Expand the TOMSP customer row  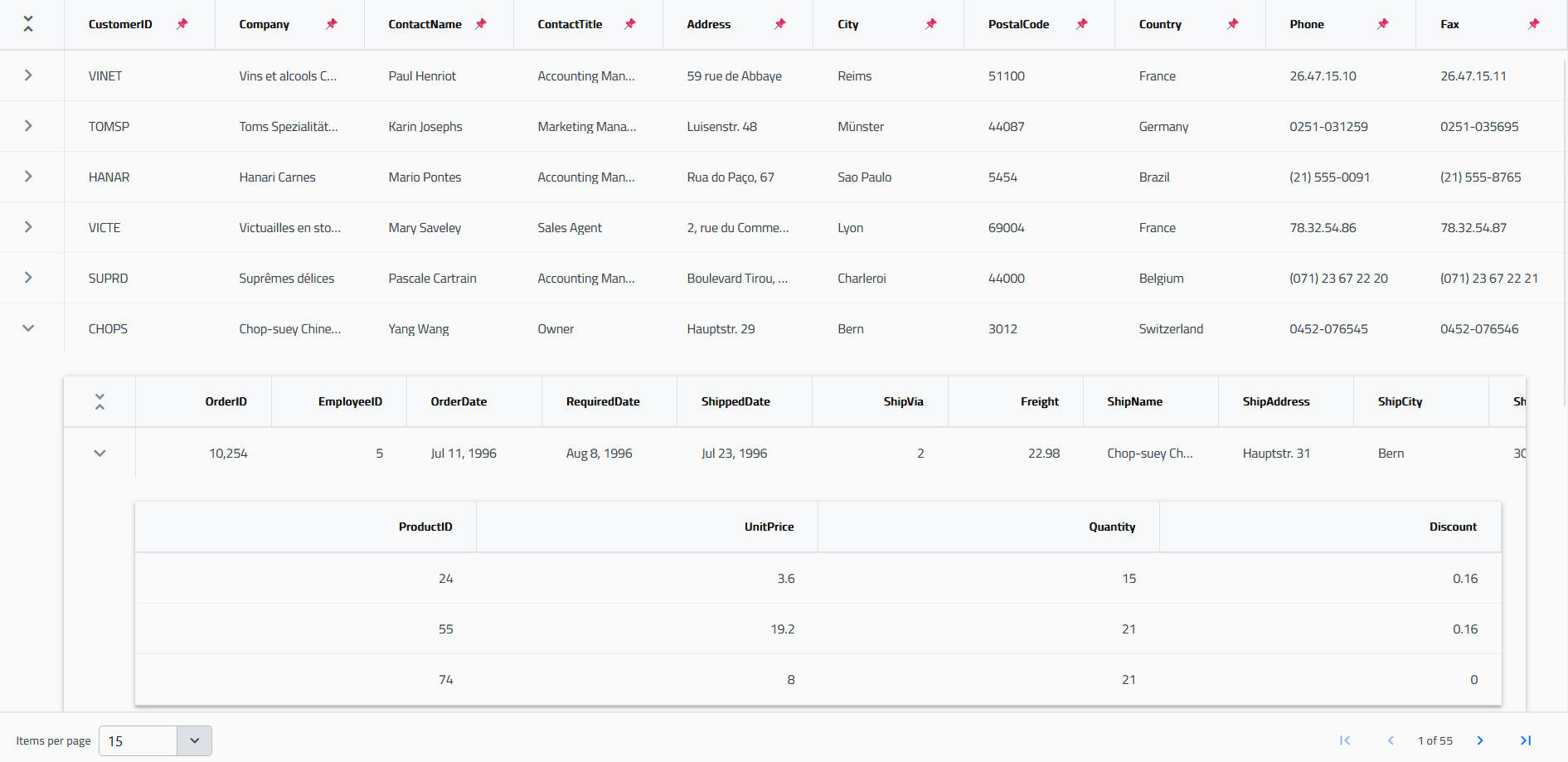point(28,126)
